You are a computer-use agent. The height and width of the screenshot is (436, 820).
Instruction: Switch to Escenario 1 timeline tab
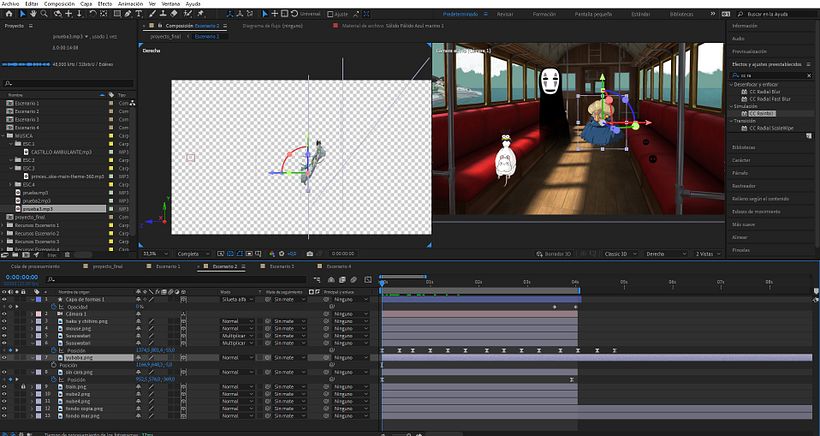[x=168, y=267]
